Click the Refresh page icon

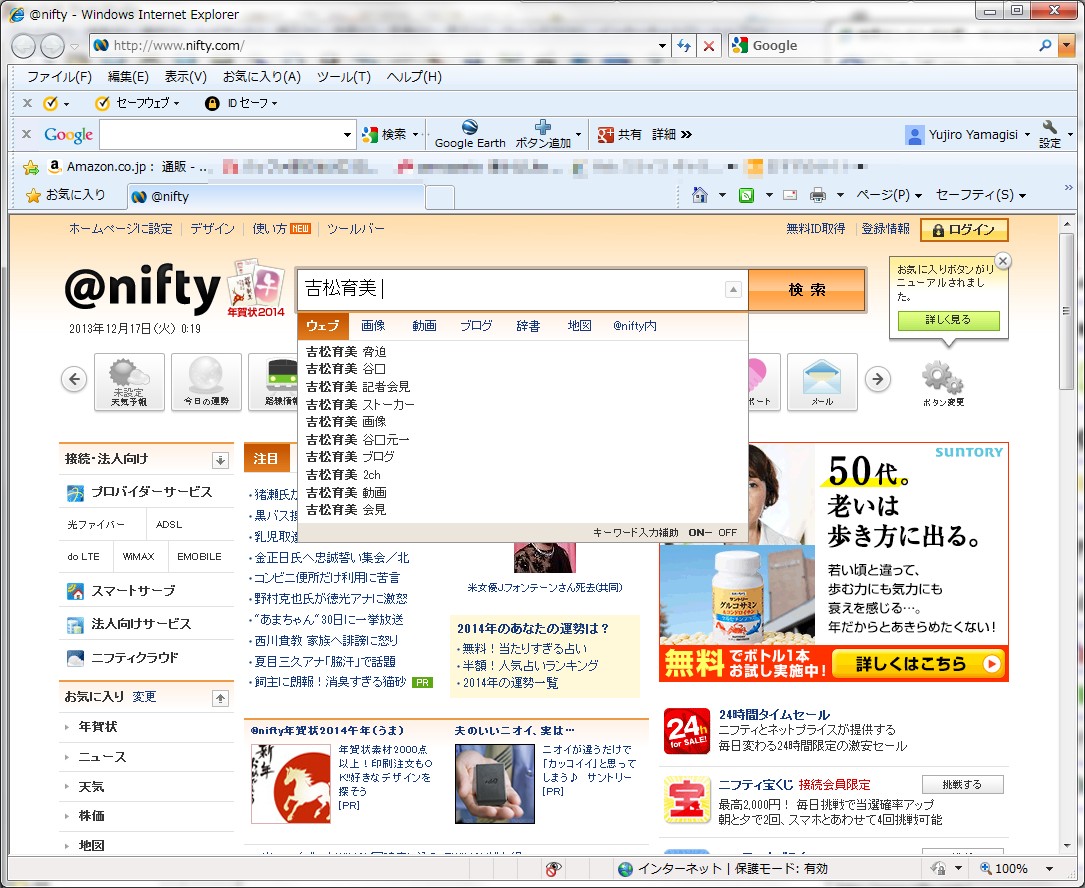click(684, 46)
